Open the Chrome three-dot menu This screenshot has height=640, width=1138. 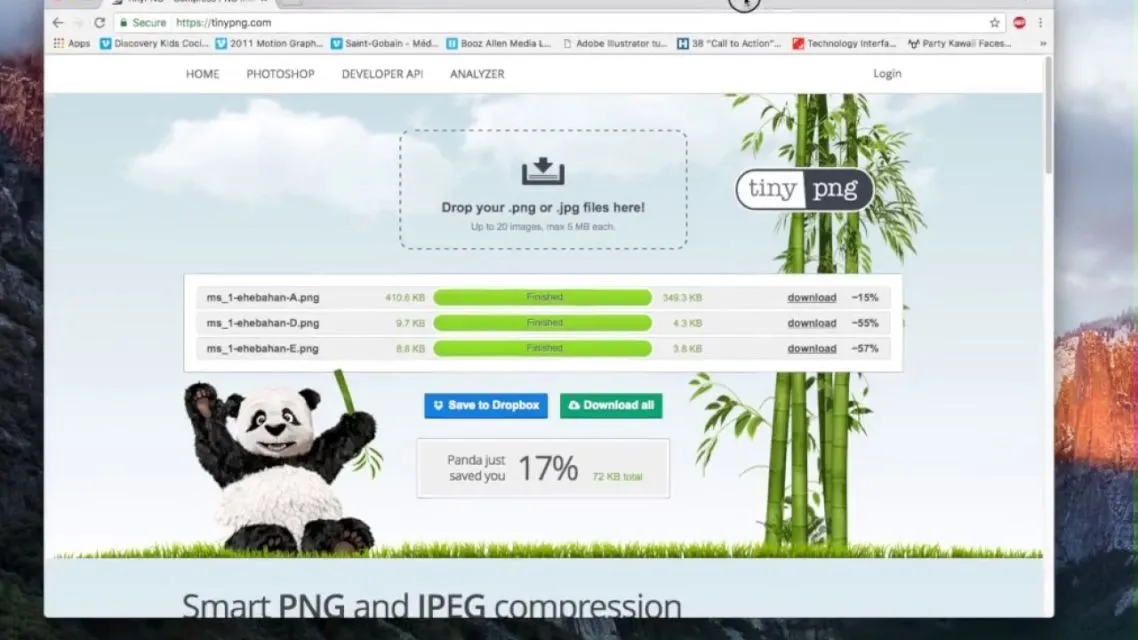click(1040, 22)
